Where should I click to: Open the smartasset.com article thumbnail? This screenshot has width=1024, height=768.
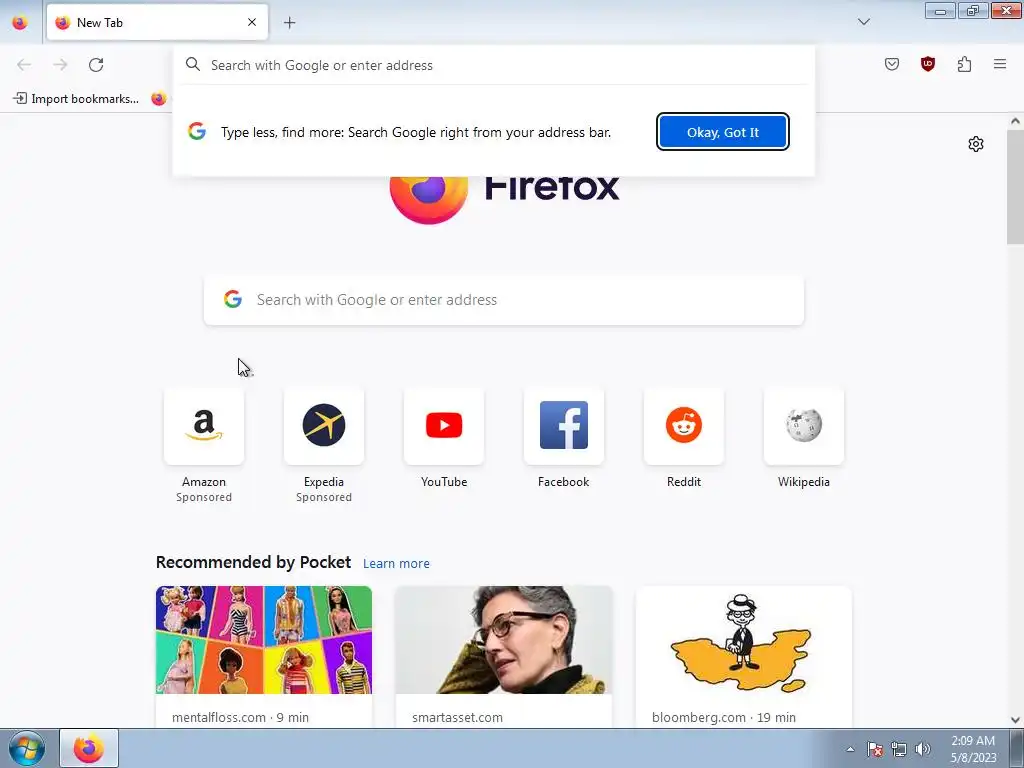[504, 640]
